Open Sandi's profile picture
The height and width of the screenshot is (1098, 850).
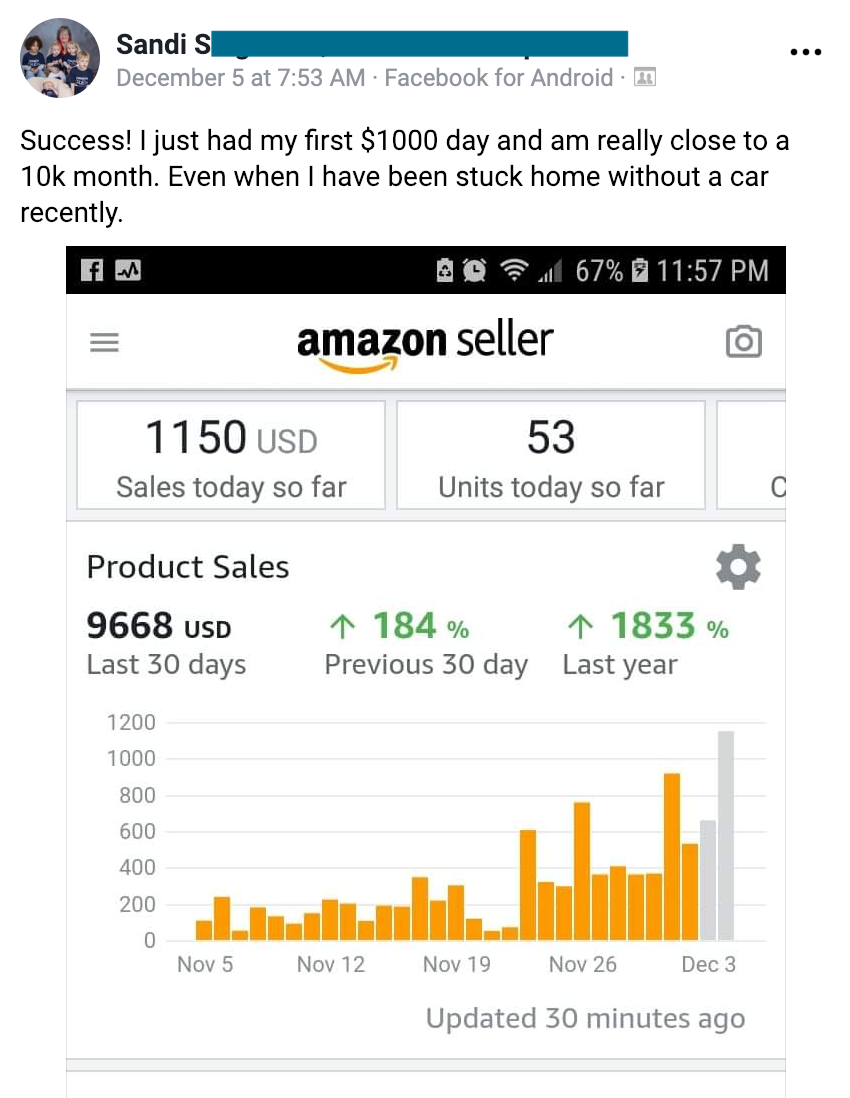point(60,58)
